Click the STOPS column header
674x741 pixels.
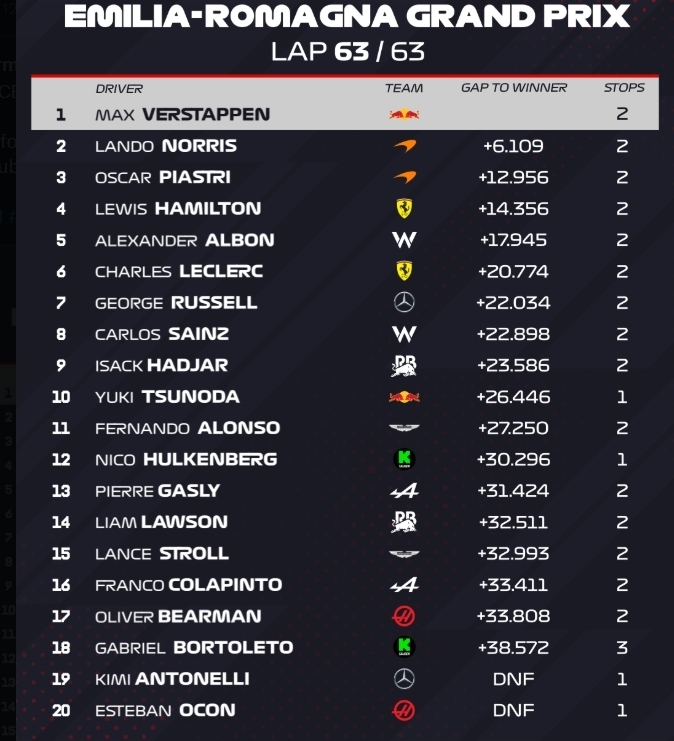point(624,88)
